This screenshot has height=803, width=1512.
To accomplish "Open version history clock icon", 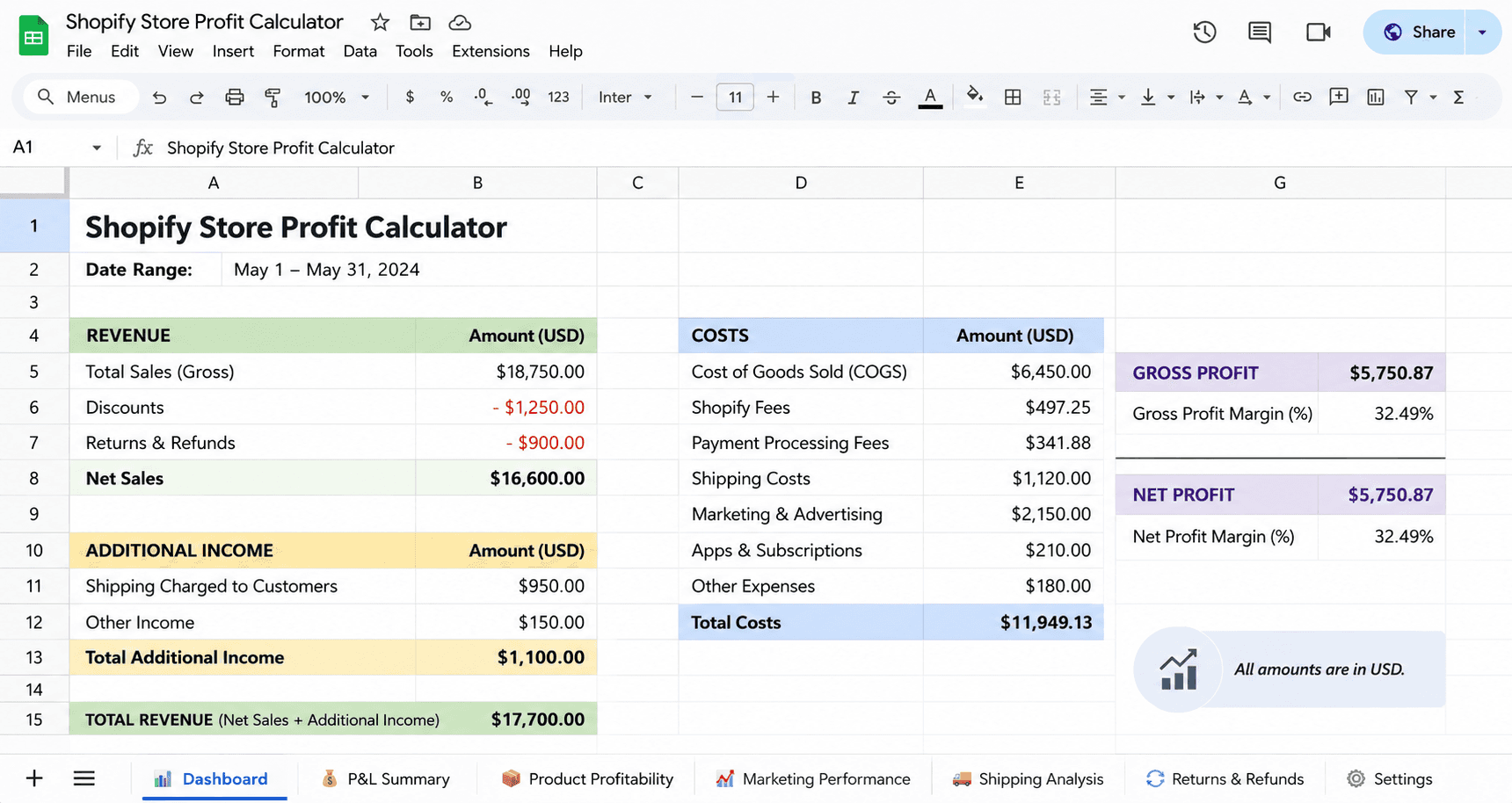I will coord(1204,33).
